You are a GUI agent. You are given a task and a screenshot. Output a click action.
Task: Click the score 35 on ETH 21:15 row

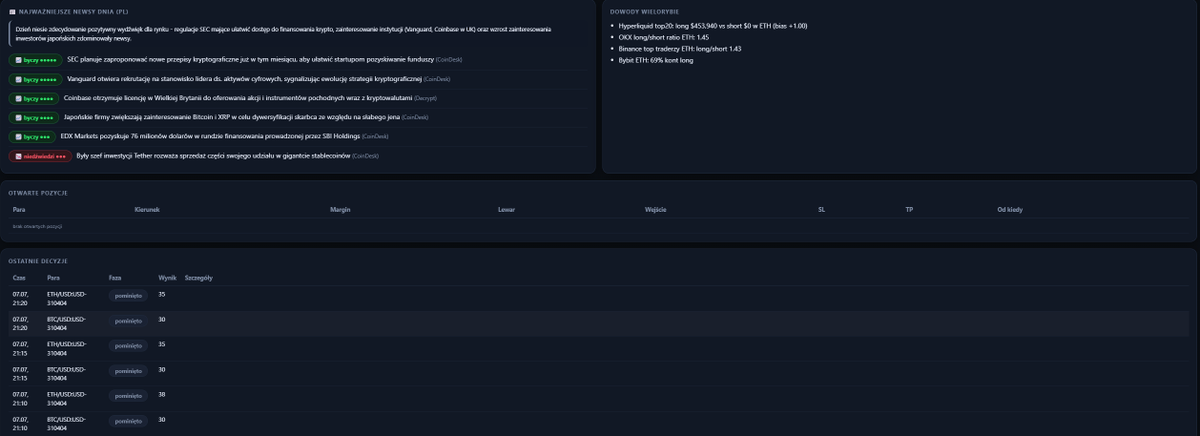tap(162, 344)
